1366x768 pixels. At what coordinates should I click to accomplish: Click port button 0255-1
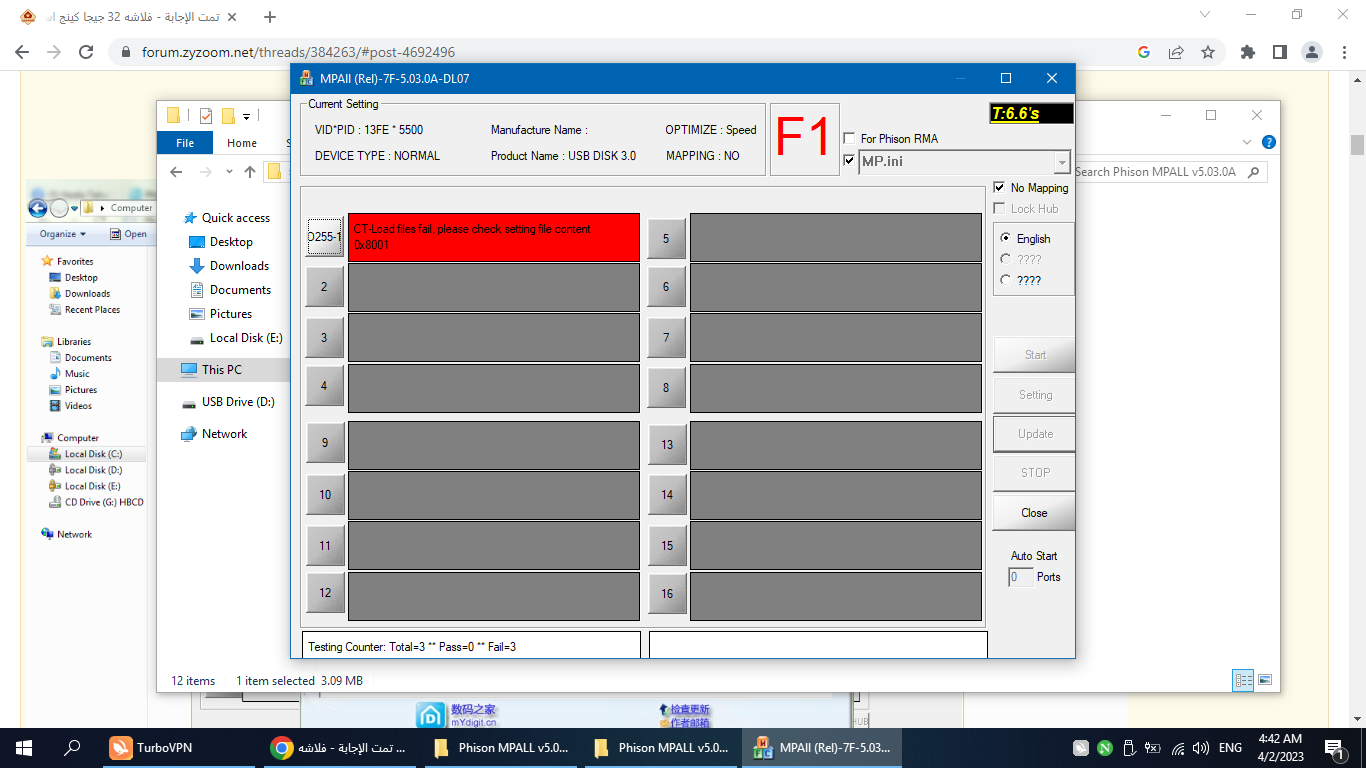point(324,237)
